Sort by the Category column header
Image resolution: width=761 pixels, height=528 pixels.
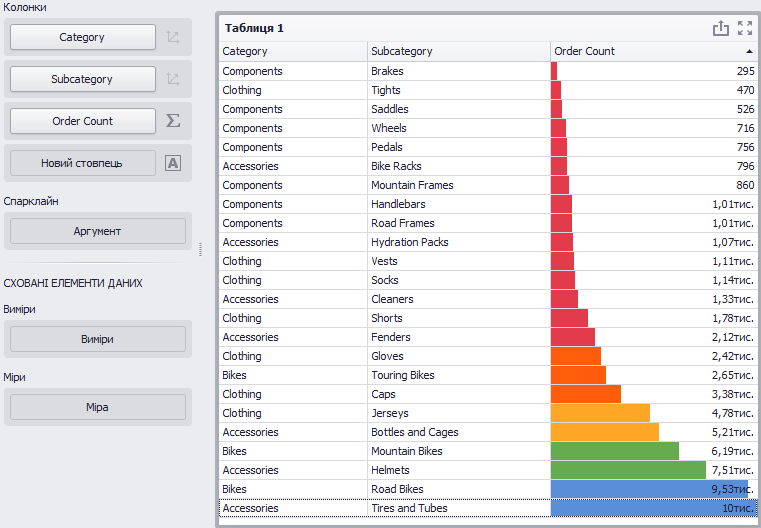point(293,51)
